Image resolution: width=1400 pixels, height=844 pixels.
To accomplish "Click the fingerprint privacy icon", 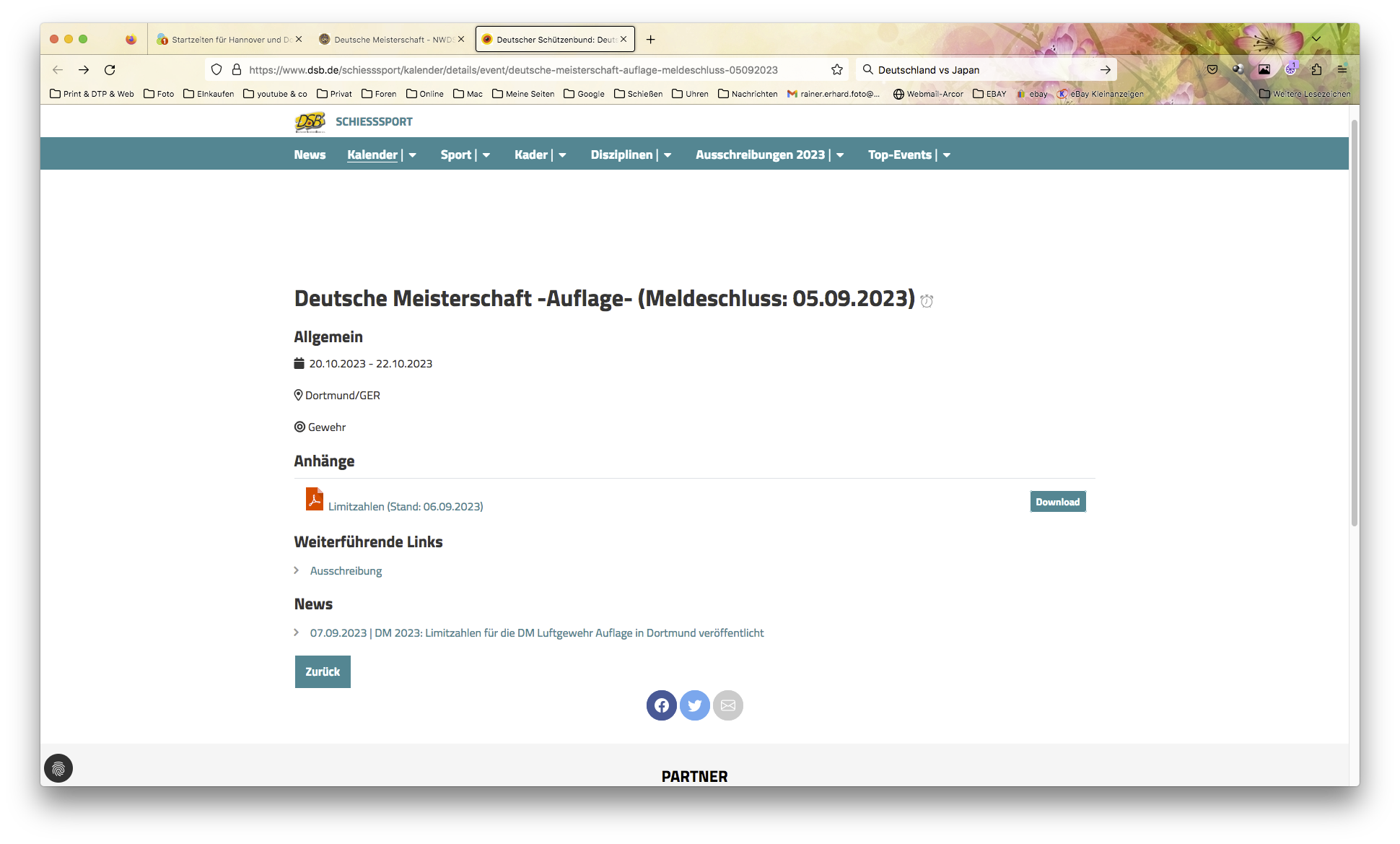I will [x=58, y=768].
